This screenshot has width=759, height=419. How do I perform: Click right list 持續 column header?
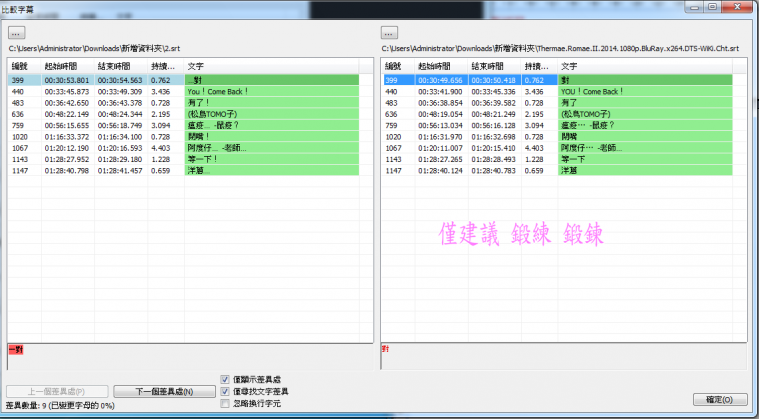[x=540, y=66]
